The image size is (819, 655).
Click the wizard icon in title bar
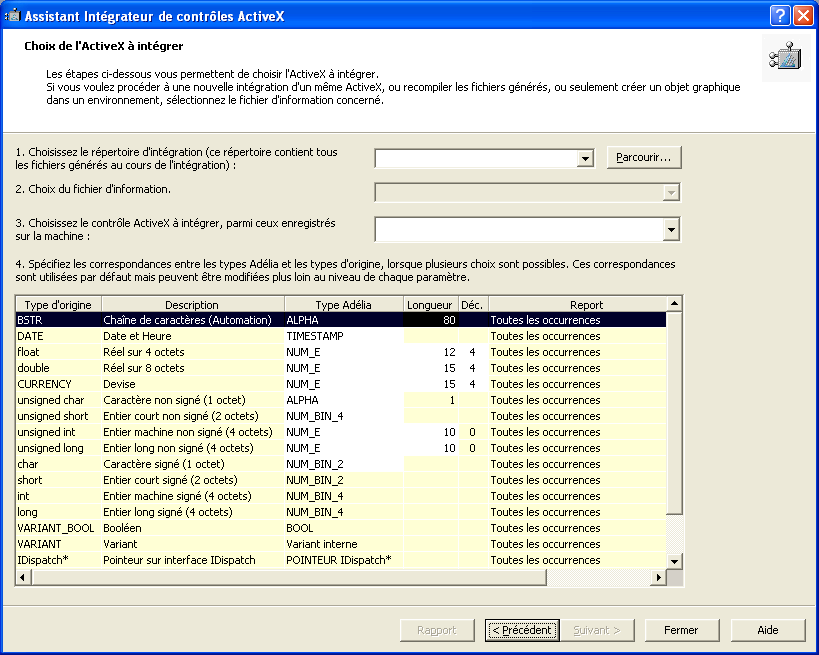[13, 15]
